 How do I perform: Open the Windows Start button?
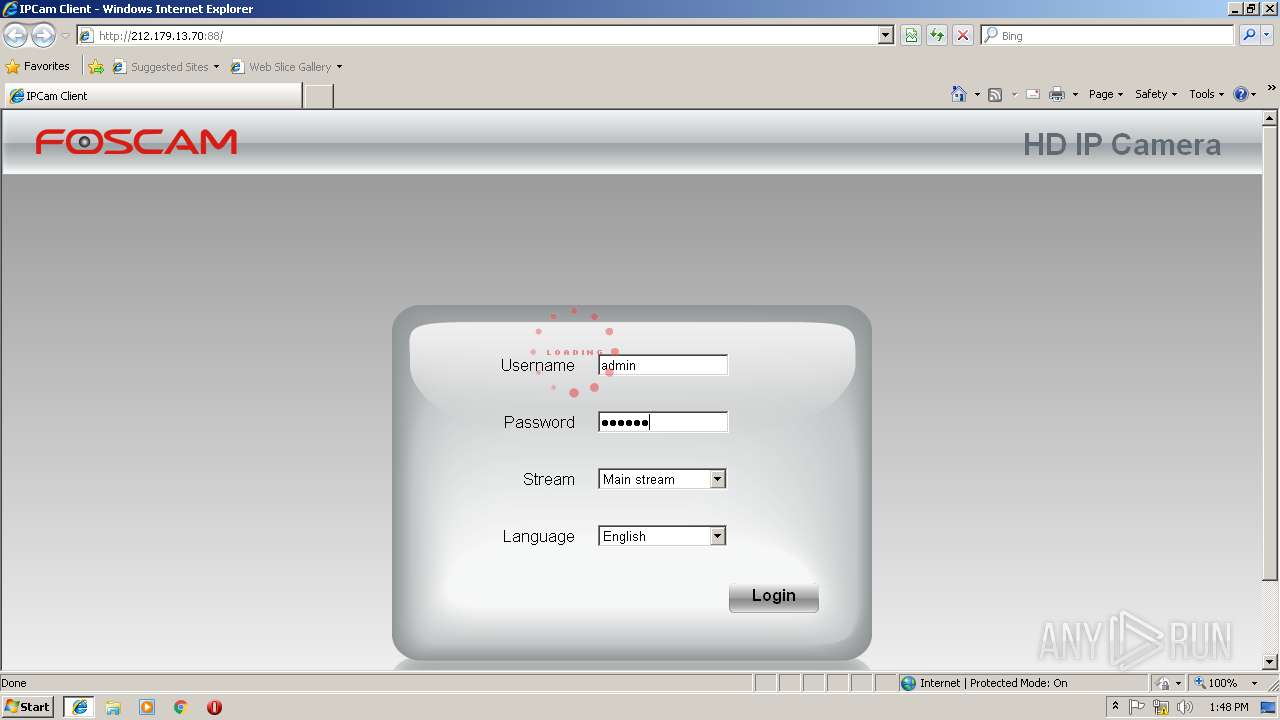coord(28,707)
